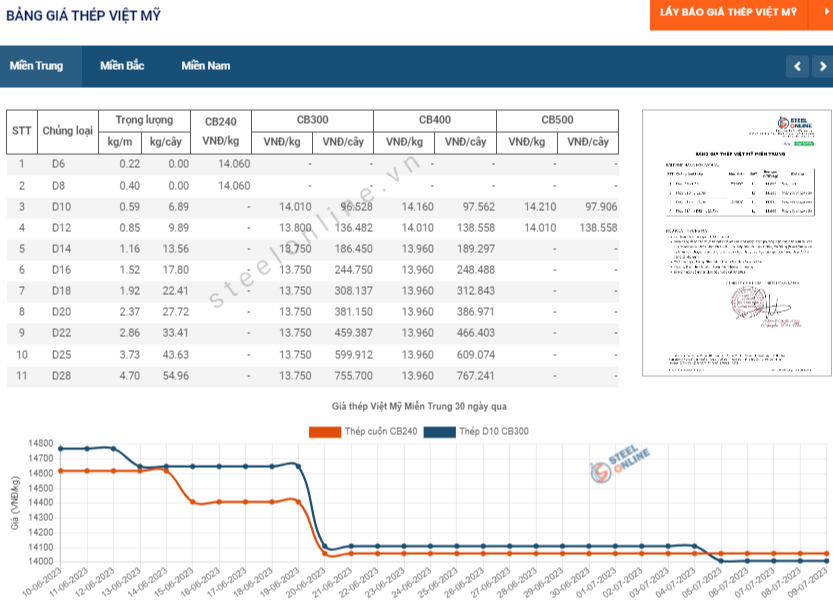Click the next arrow in the region bar
833x603 pixels.
pyautogui.click(x=823, y=66)
